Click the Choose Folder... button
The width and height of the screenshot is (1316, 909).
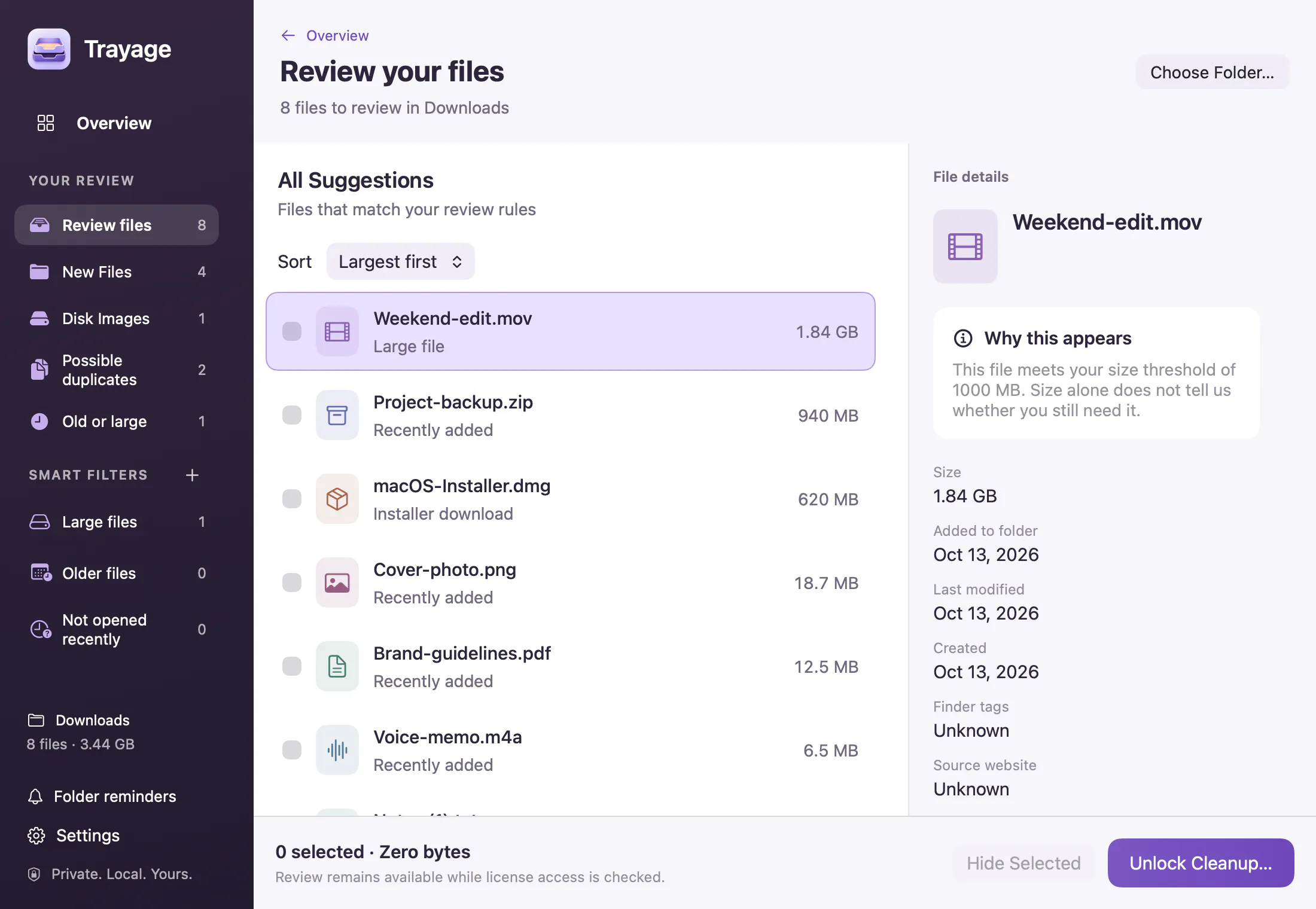(1212, 72)
